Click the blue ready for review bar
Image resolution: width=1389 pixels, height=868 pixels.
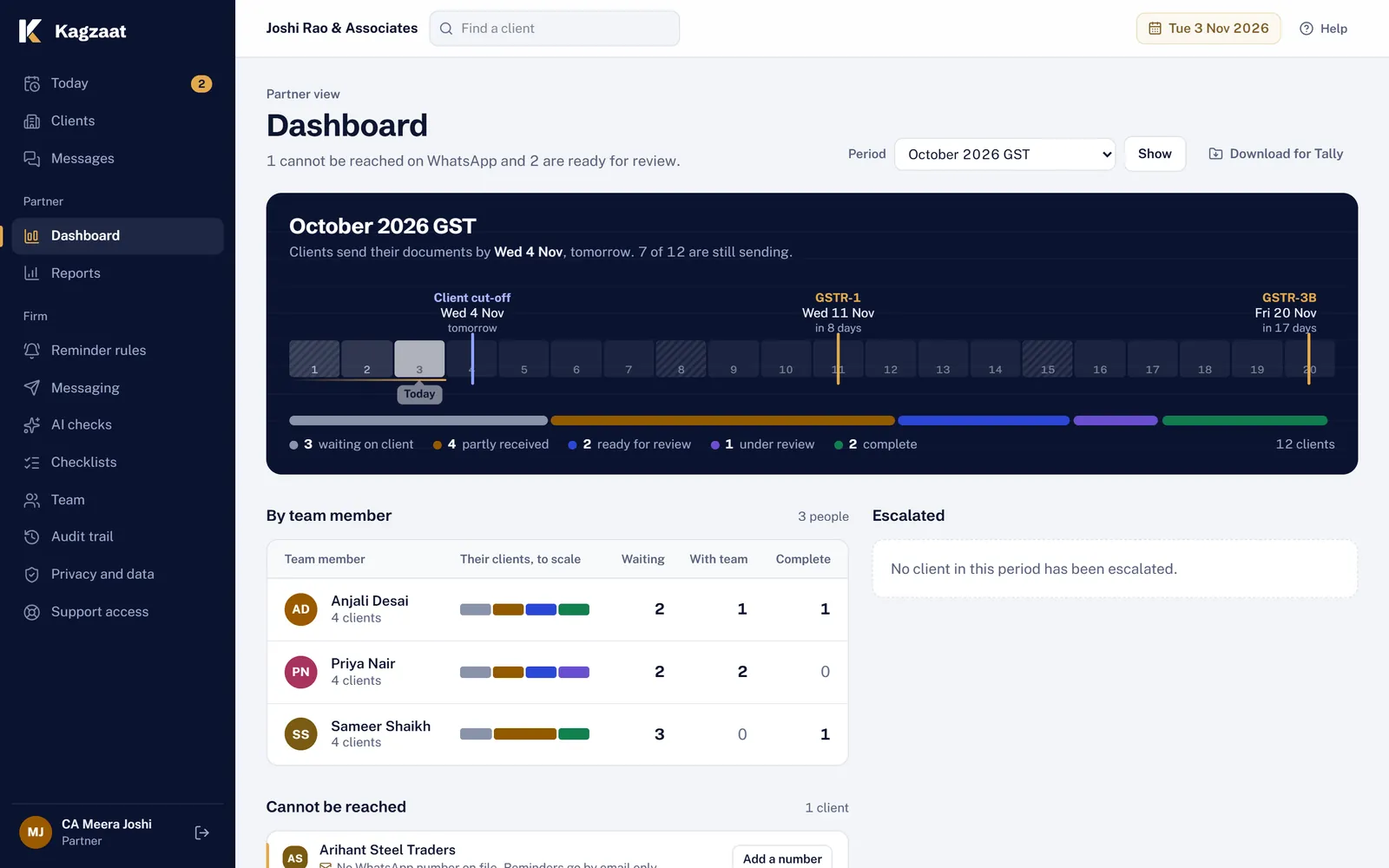[984, 421]
